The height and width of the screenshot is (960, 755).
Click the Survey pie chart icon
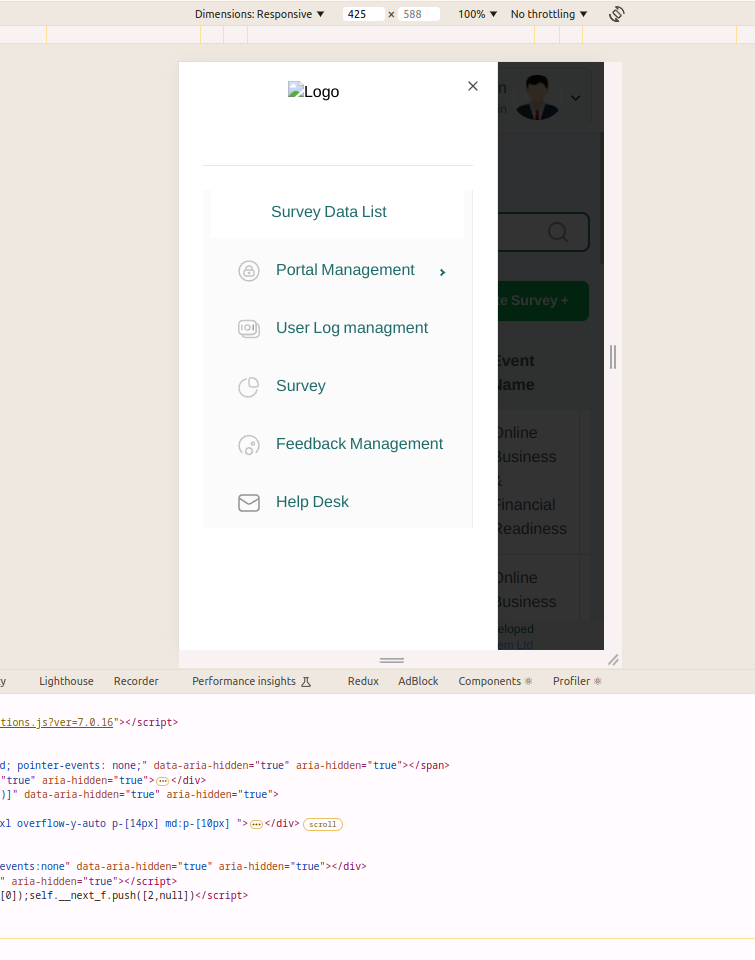pos(249,387)
